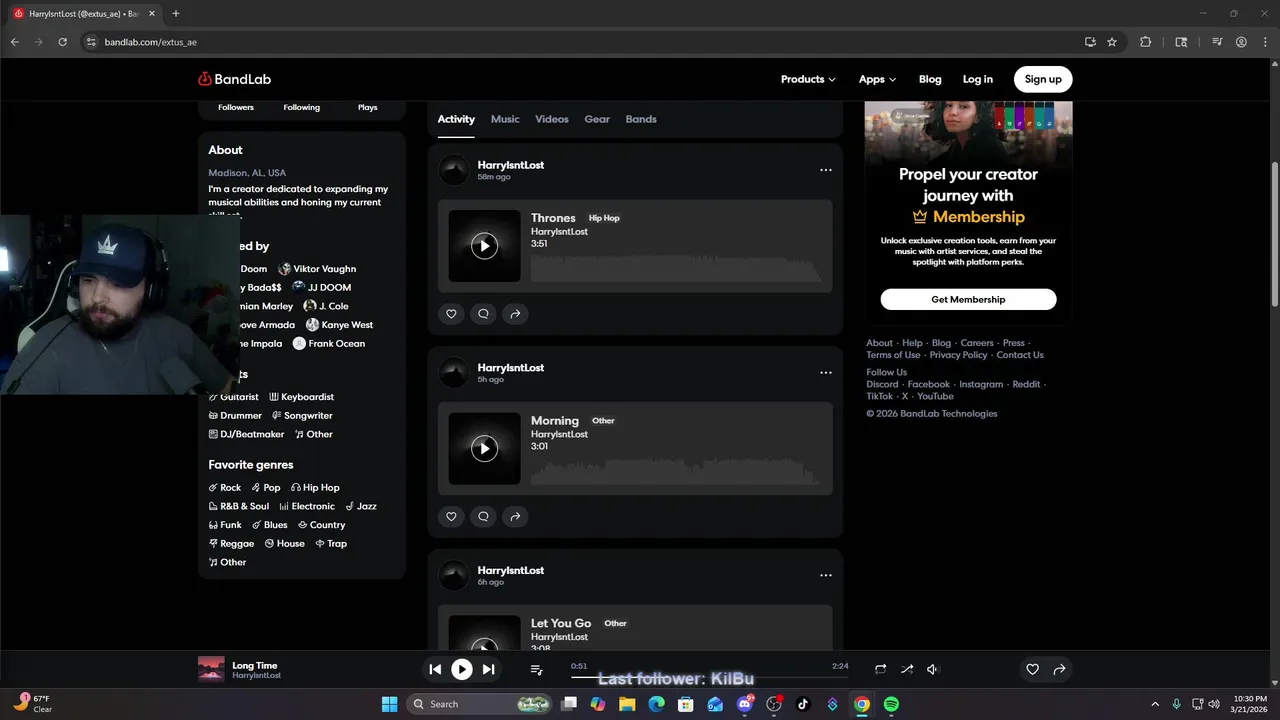Switch to the Music tab
The image size is (1280, 720).
(x=505, y=119)
